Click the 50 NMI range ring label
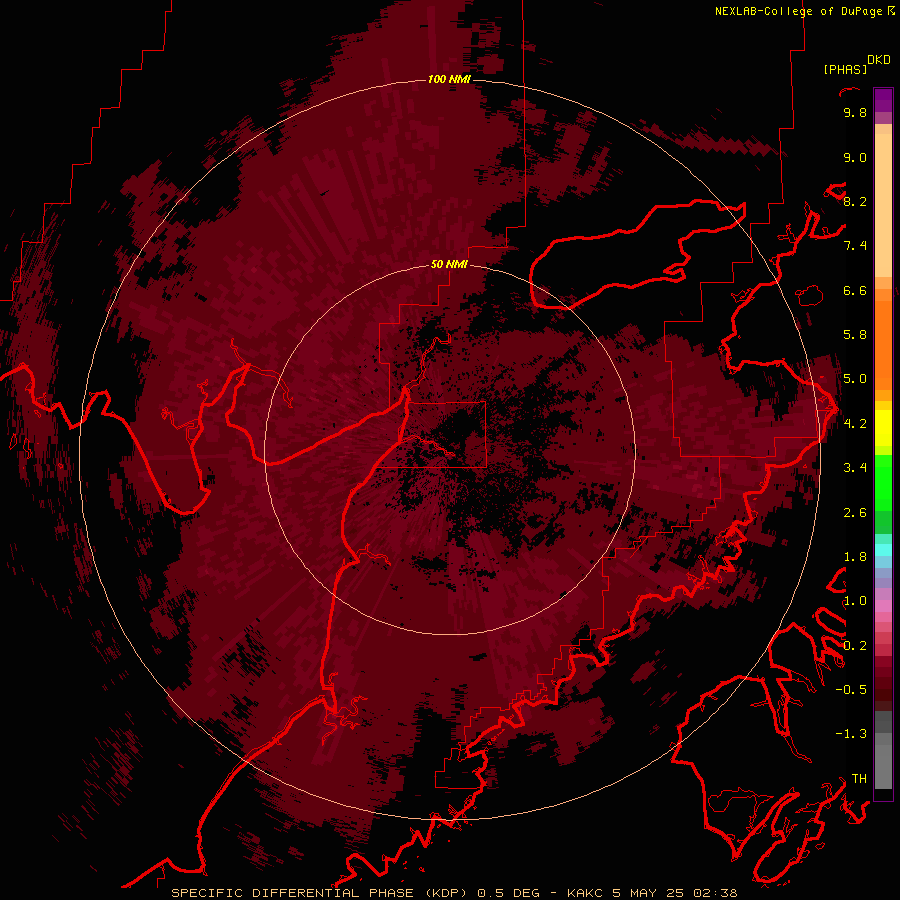The height and width of the screenshot is (900, 900). [449, 264]
